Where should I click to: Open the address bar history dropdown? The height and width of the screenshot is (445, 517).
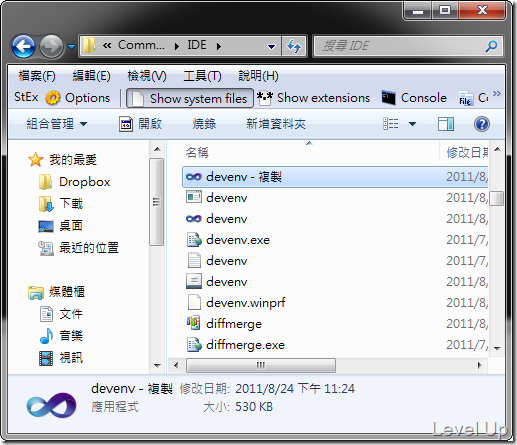(x=272, y=46)
